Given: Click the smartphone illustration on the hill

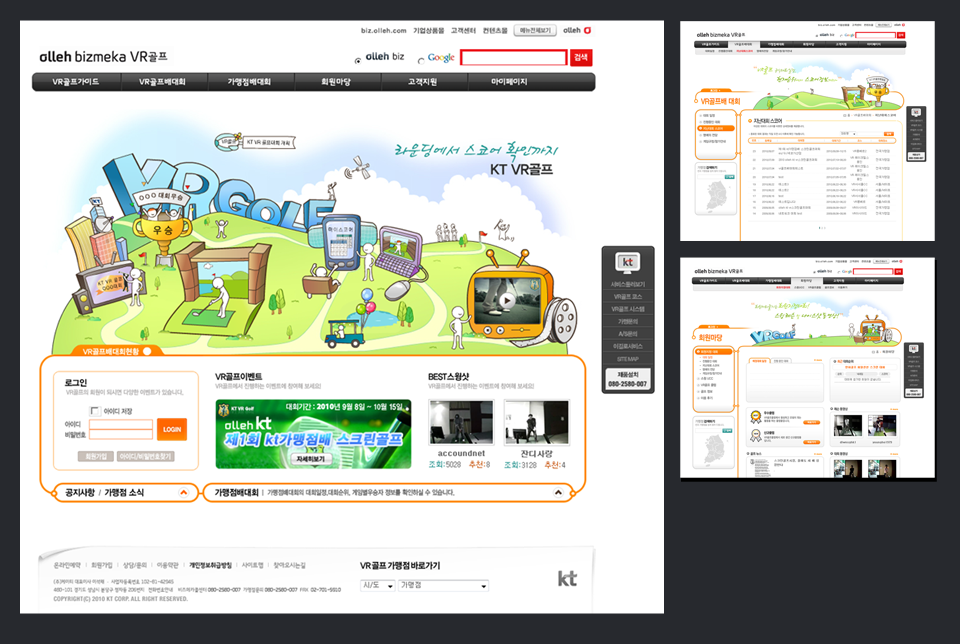Looking at the screenshot, I should tap(342, 242).
